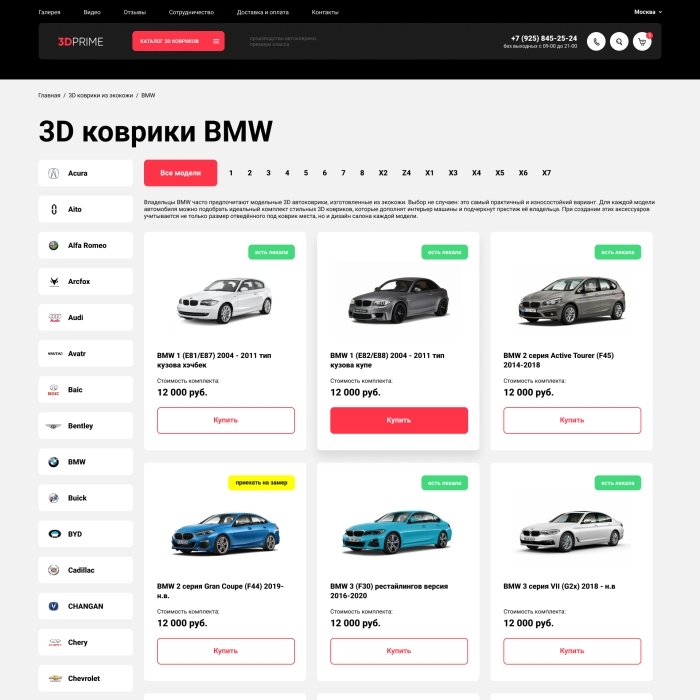Click the Buick brand logo
This screenshot has height=700, width=700.
[54, 498]
